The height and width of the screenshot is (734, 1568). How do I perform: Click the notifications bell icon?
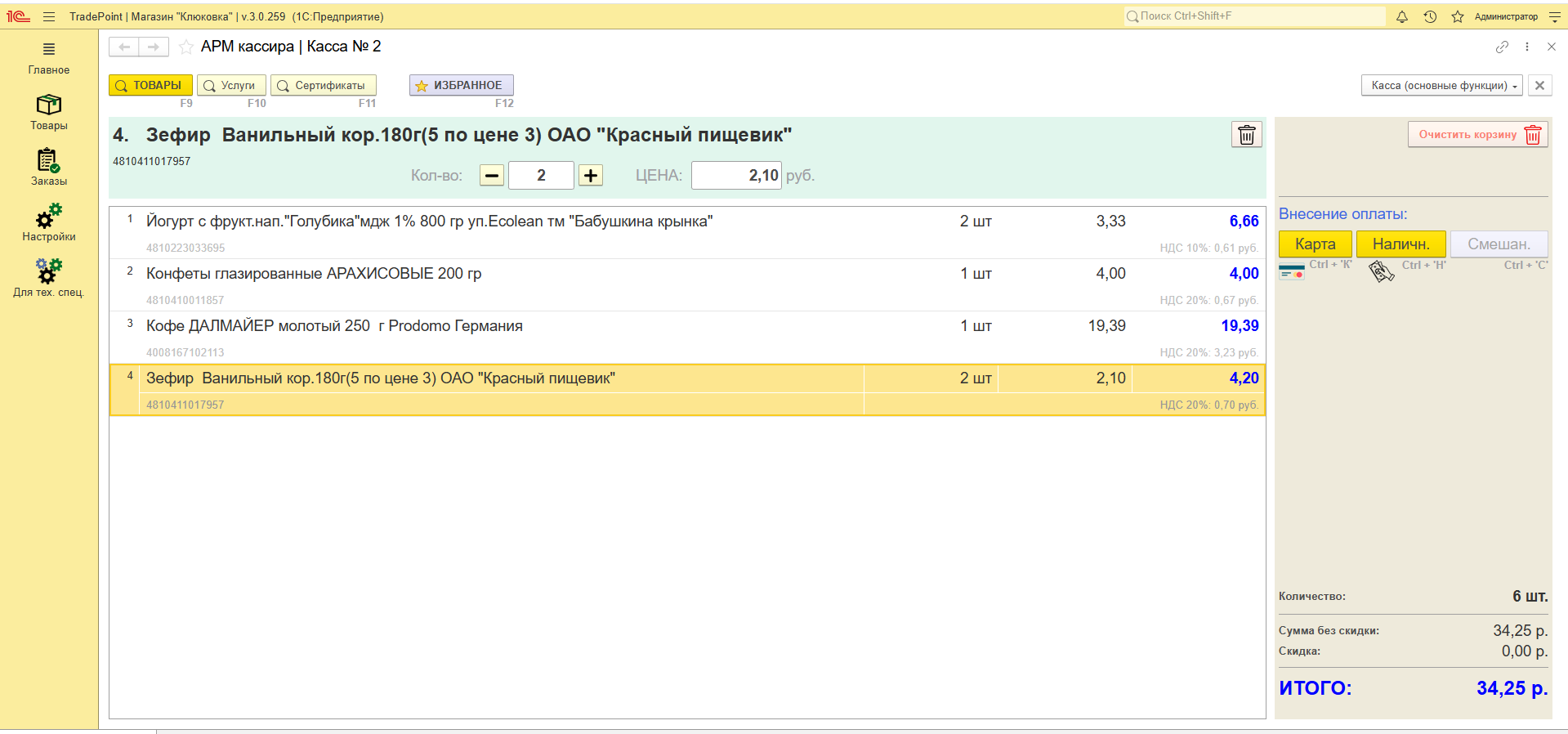click(1402, 16)
